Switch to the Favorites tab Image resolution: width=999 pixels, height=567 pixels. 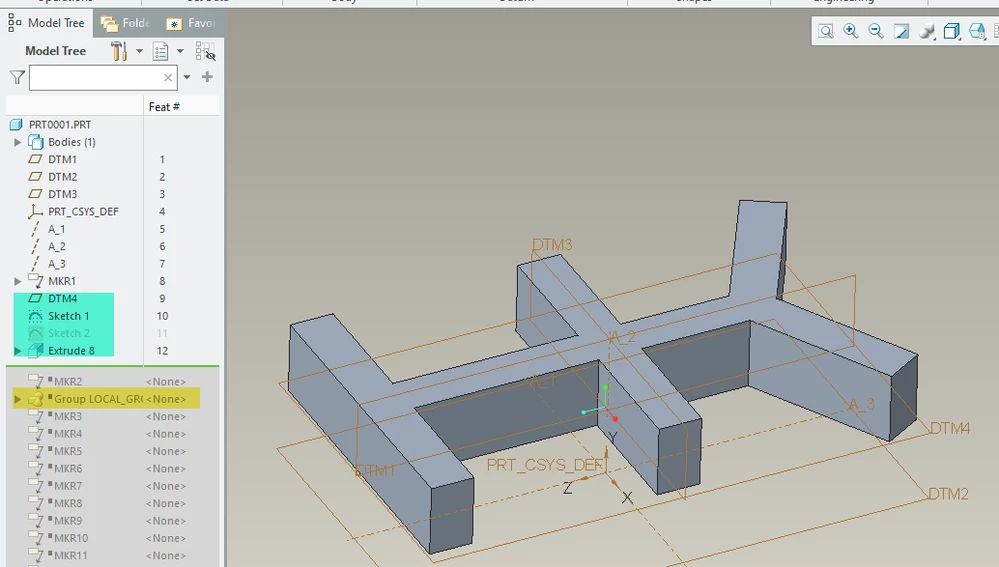pyautogui.click(x=190, y=24)
